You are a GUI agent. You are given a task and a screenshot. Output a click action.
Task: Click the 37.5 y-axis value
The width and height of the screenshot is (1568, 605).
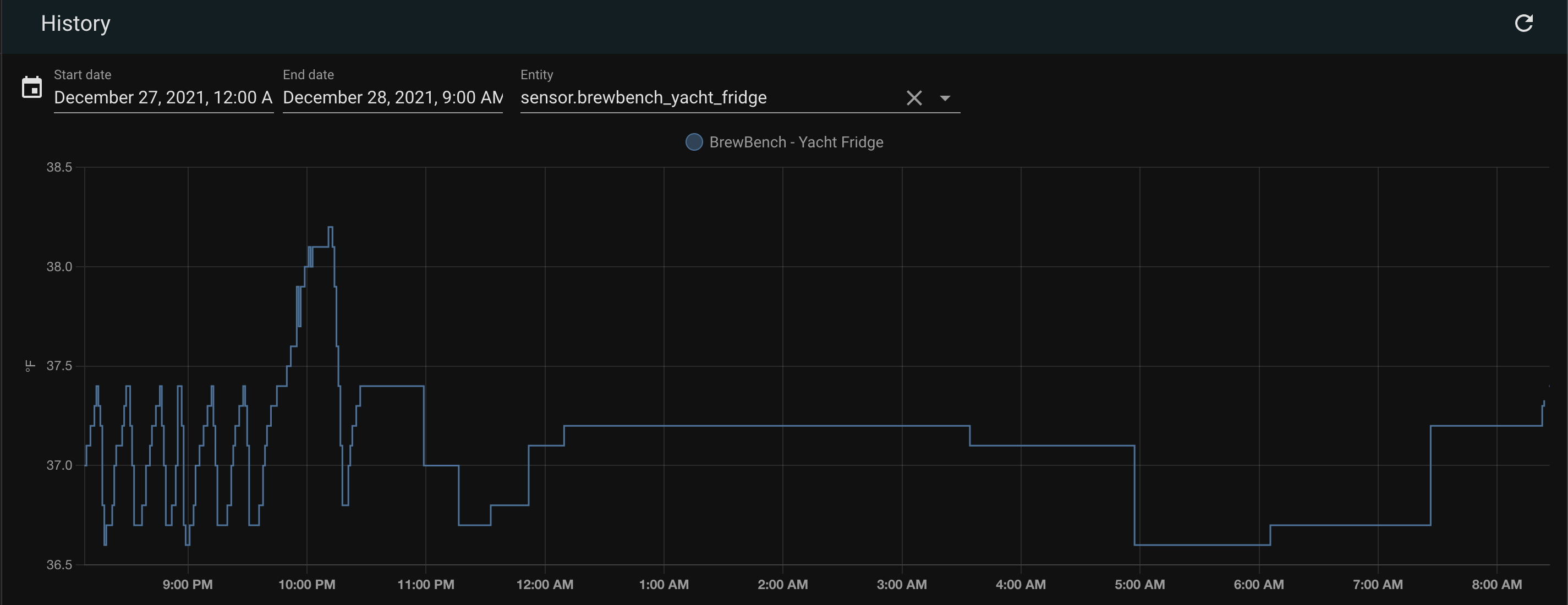pos(59,366)
